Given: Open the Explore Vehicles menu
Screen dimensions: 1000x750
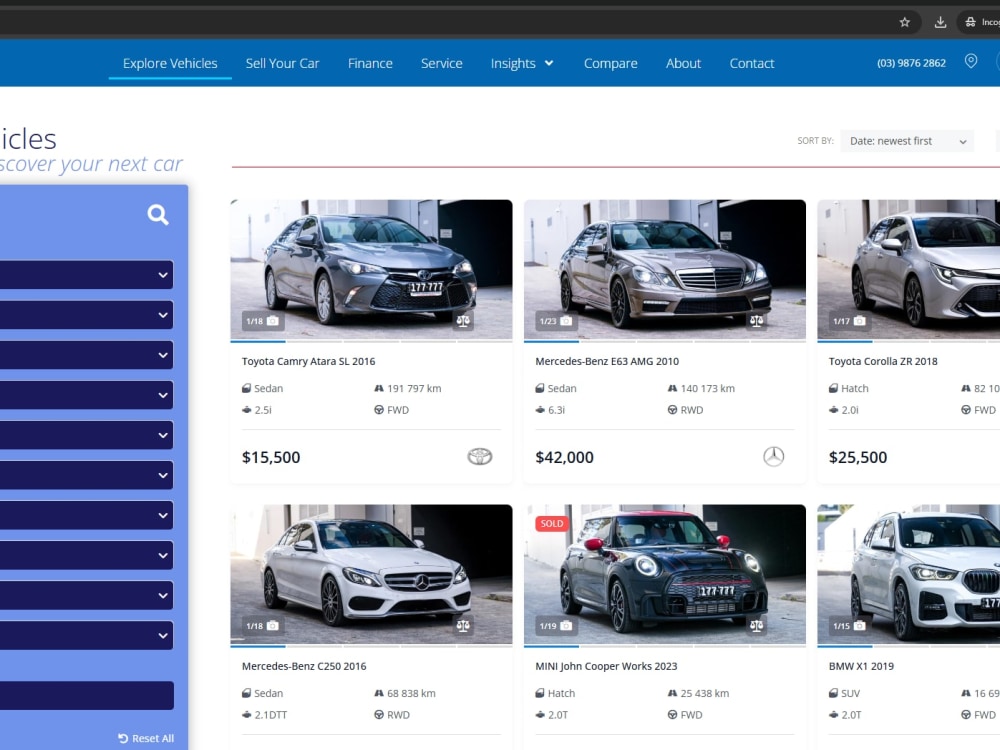Looking at the screenshot, I should click(170, 63).
